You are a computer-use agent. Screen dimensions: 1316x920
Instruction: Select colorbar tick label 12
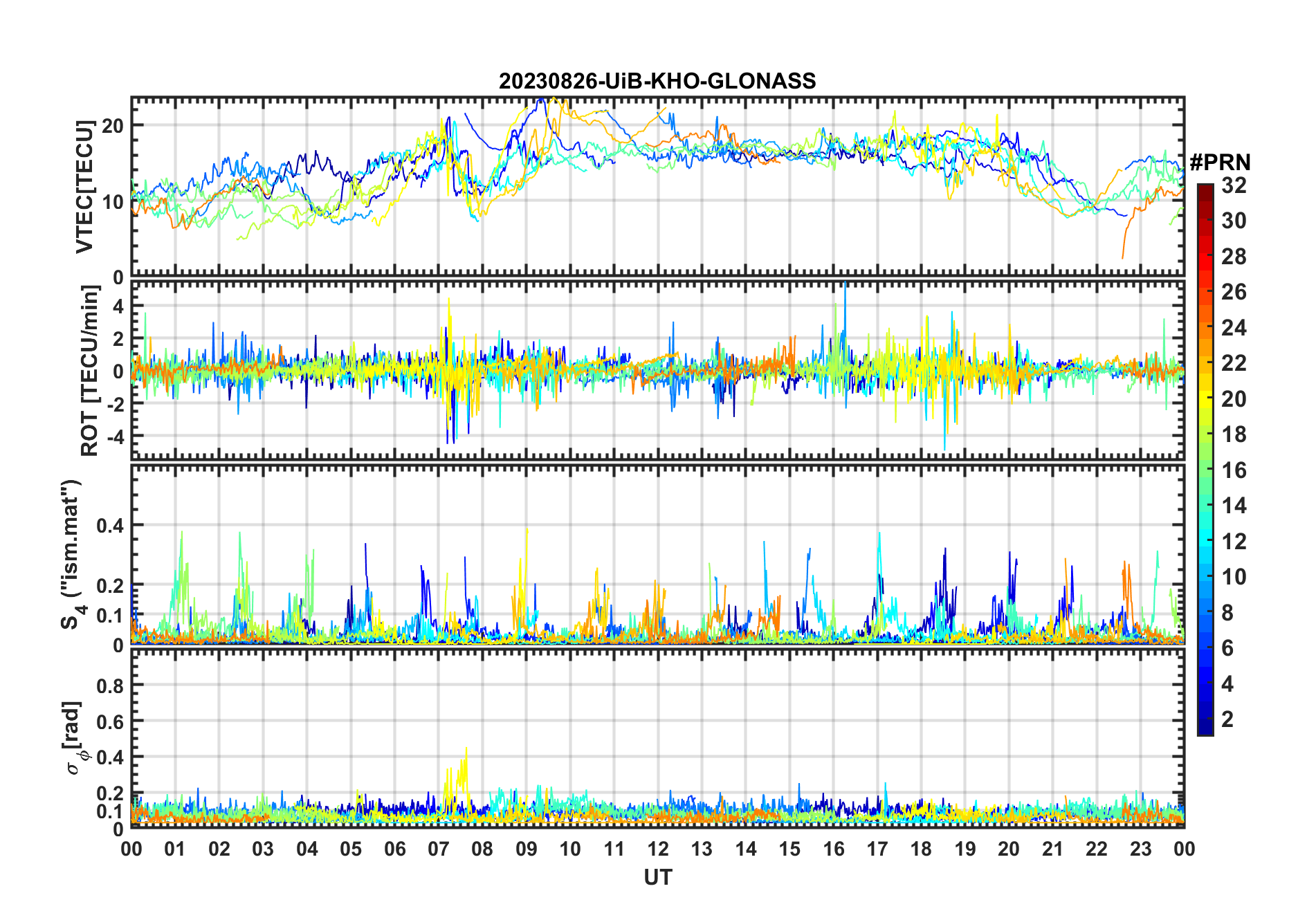point(1234,542)
